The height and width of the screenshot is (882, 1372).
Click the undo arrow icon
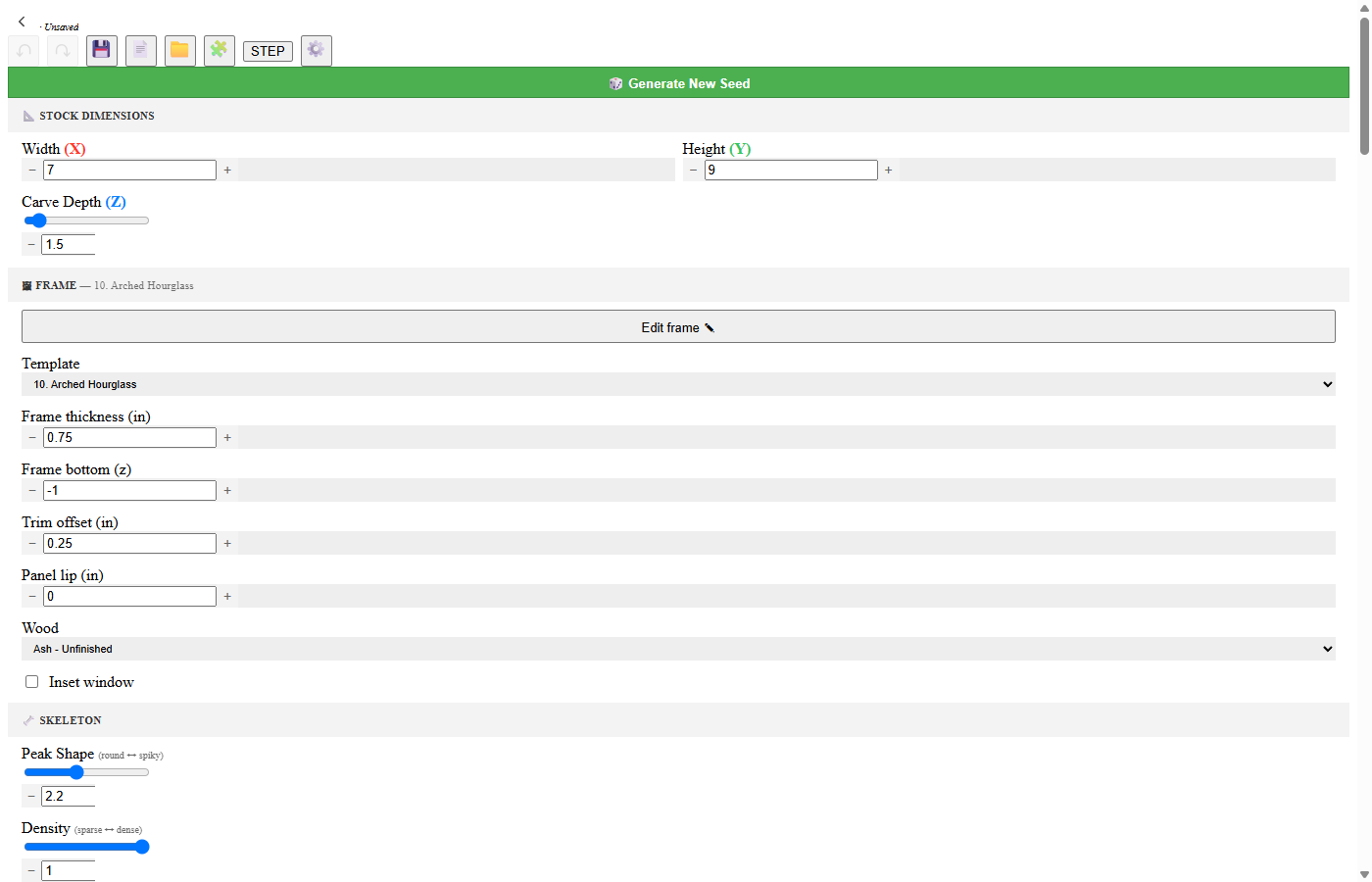[x=24, y=50]
